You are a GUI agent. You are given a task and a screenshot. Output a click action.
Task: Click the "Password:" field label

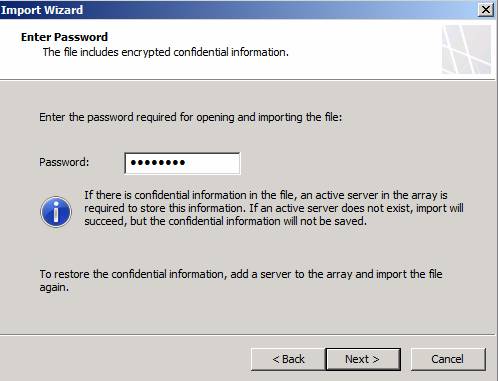[x=64, y=162]
